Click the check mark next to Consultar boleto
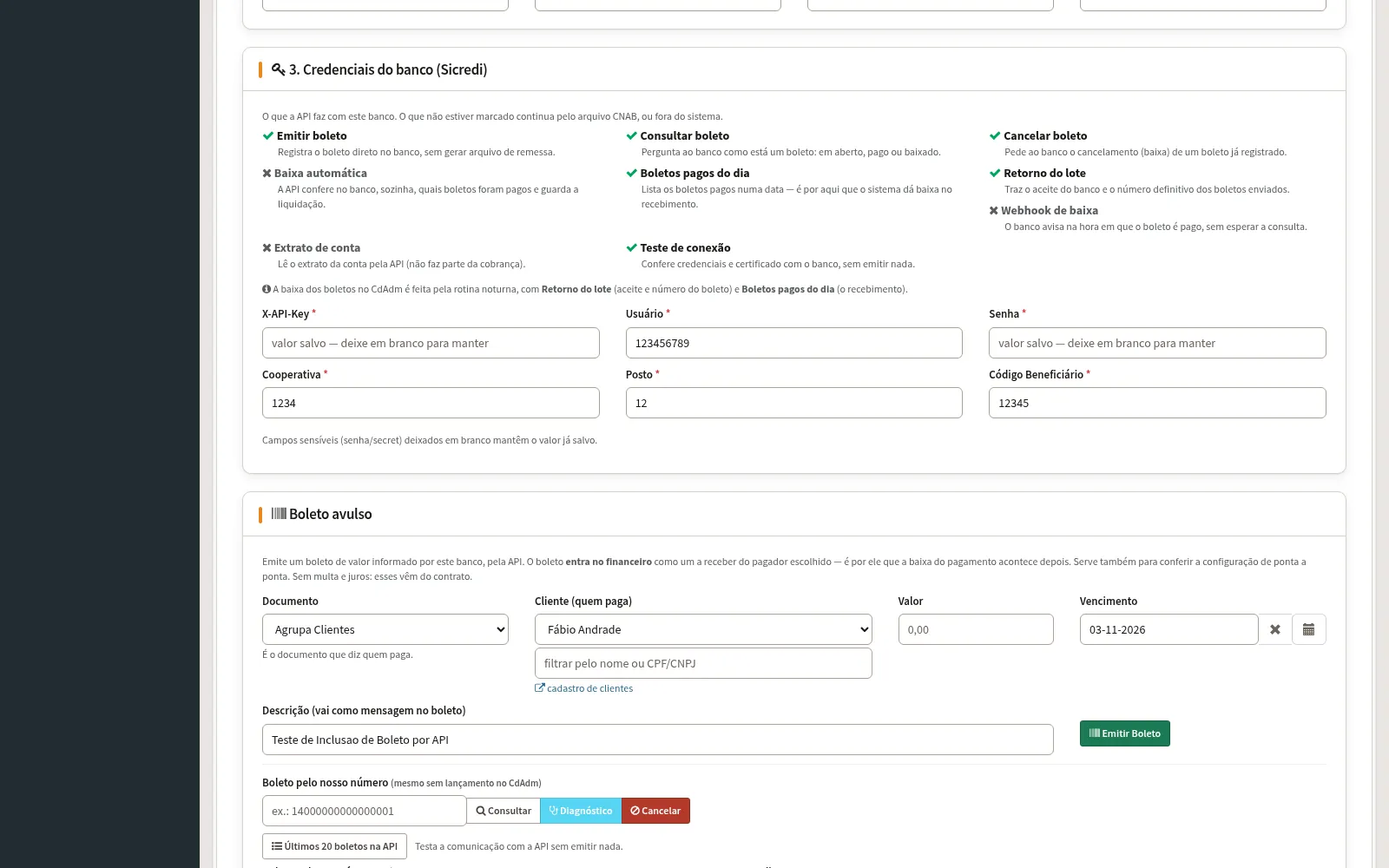The width and height of the screenshot is (1389, 868). (x=632, y=135)
